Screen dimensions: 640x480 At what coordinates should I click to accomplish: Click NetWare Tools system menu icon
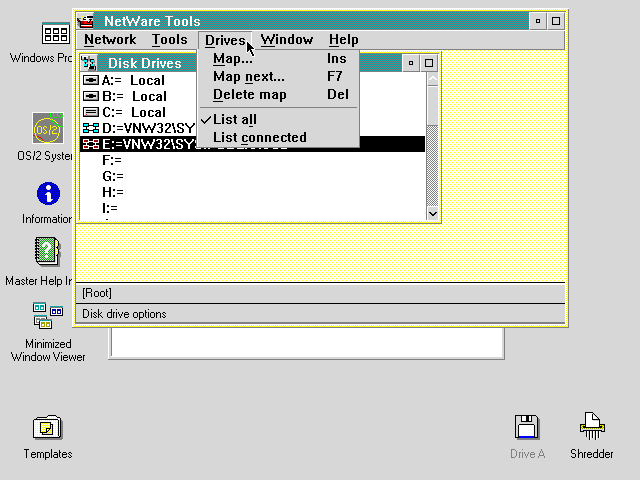pyautogui.click(x=86, y=21)
